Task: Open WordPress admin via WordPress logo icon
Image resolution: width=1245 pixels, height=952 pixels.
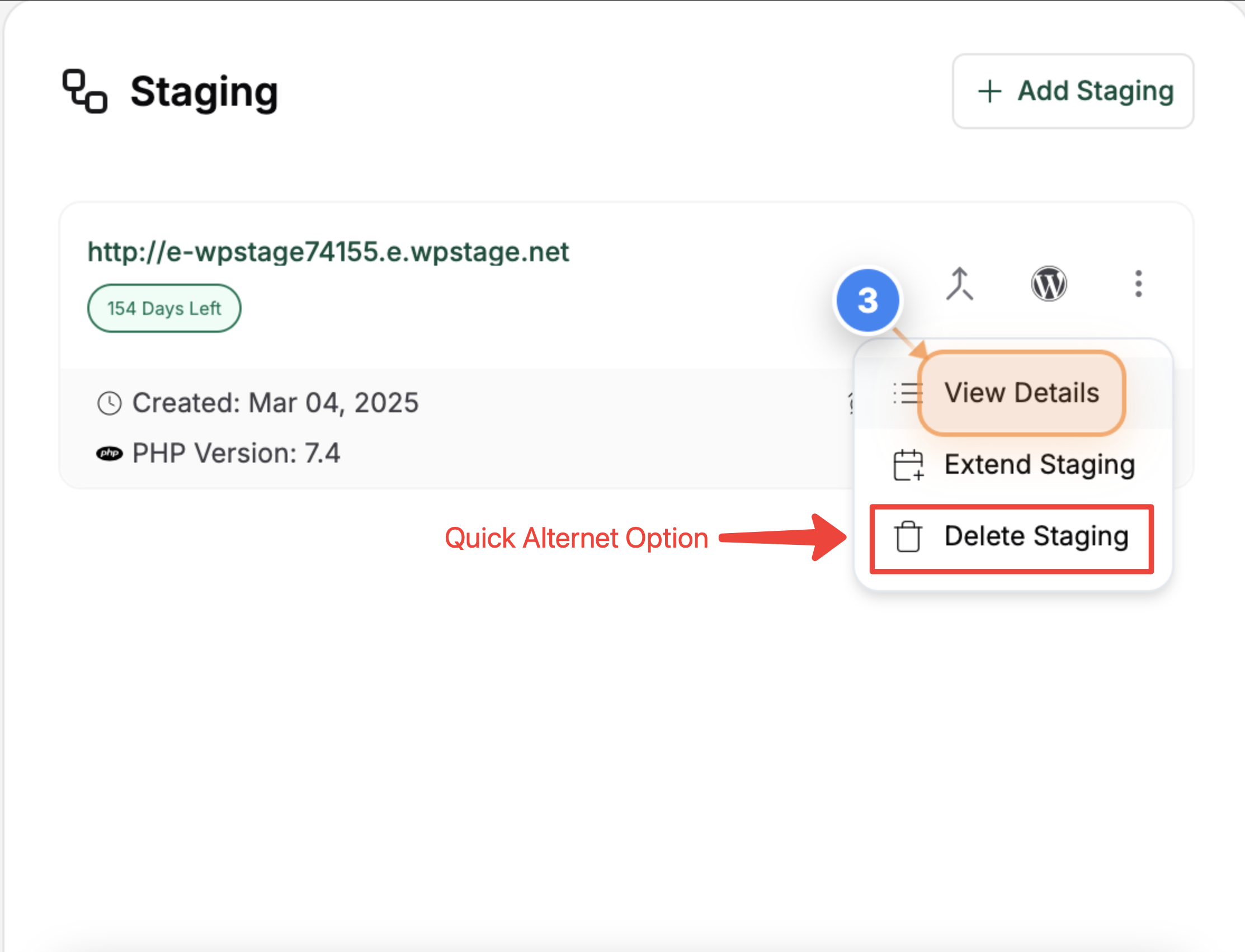Action: point(1048,284)
